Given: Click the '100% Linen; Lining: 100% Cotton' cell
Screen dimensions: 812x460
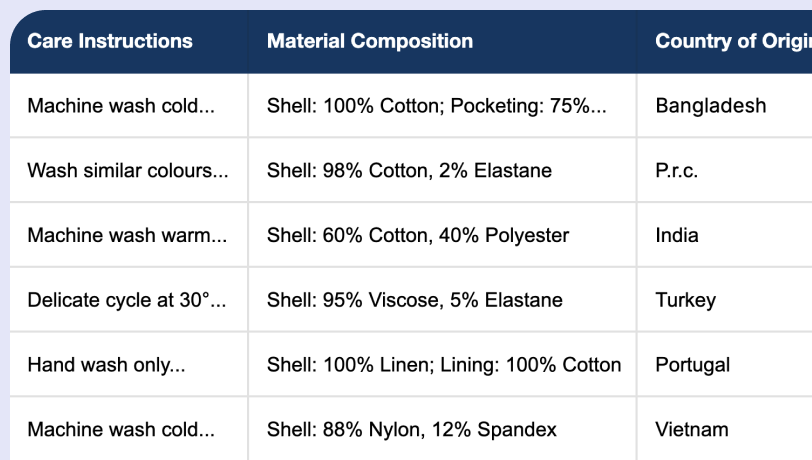Looking at the screenshot, I should [x=444, y=365].
